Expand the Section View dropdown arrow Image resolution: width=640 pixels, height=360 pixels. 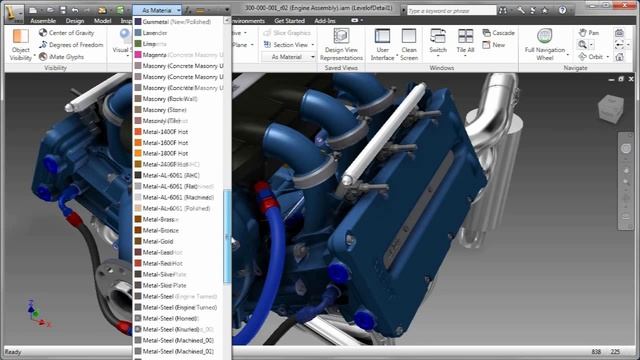[313, 44]
